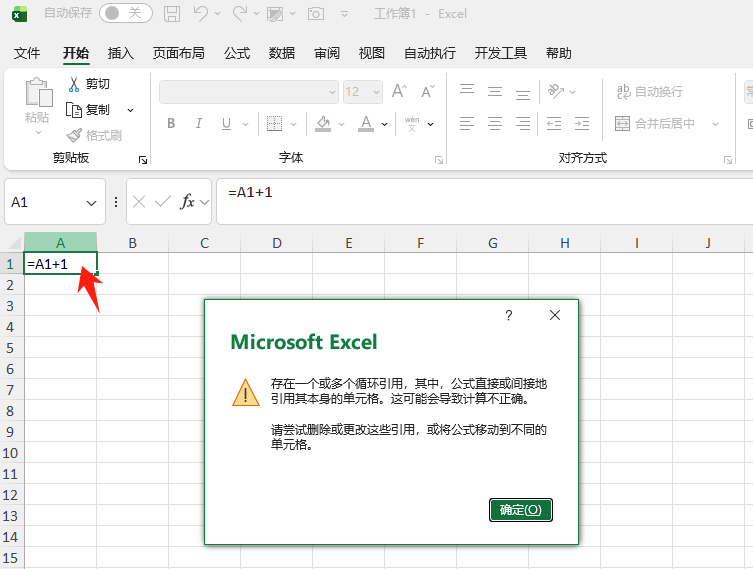Click the Orientation (text angle) icon

556,91
